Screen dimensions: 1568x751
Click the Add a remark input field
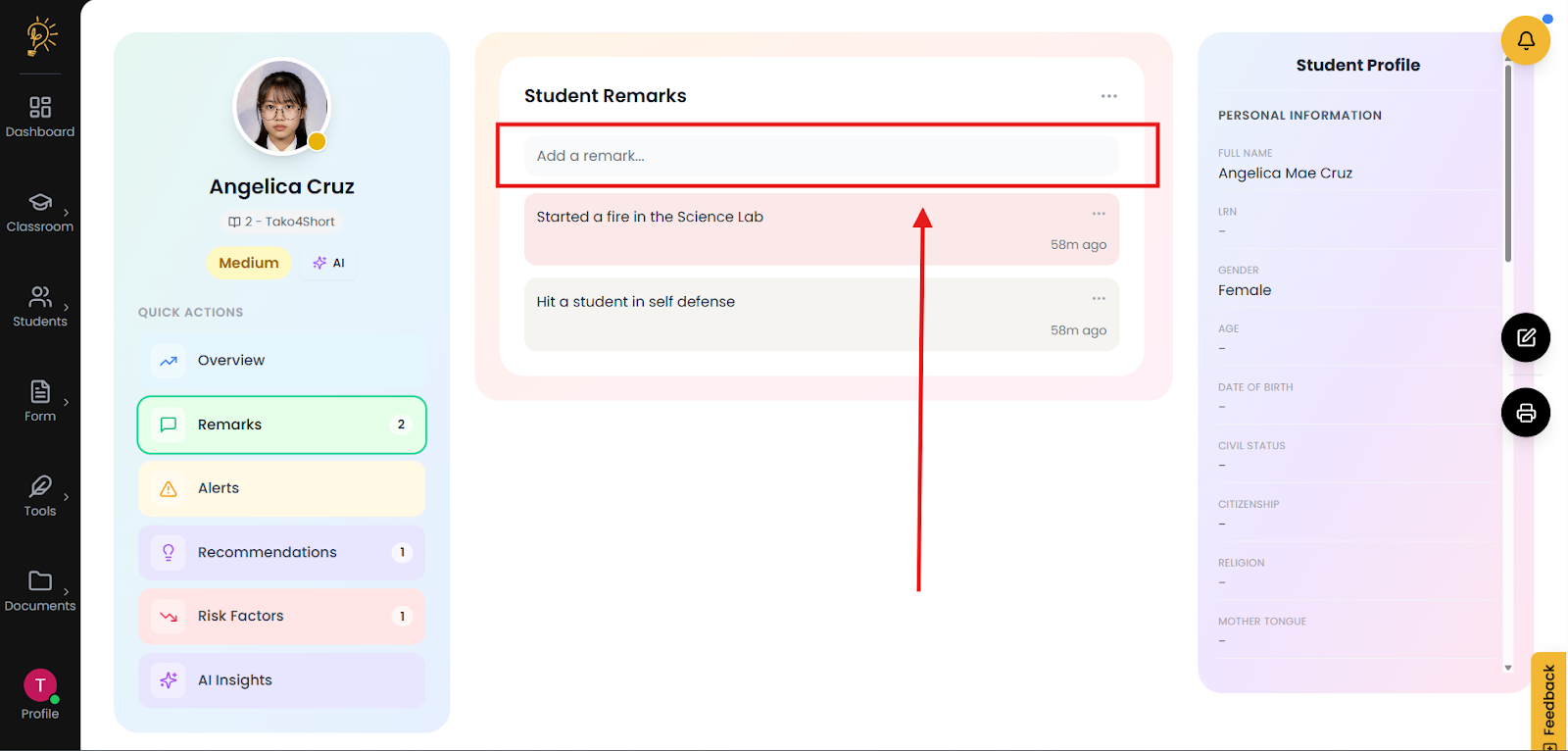[x=821, y=156]
